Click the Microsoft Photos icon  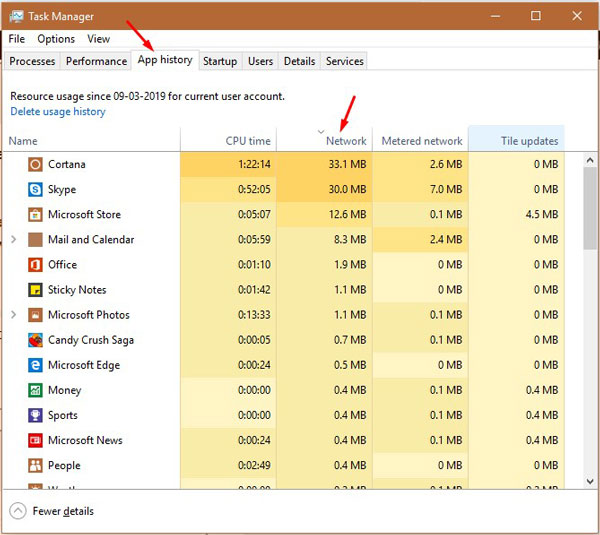(x=35, y=315)
